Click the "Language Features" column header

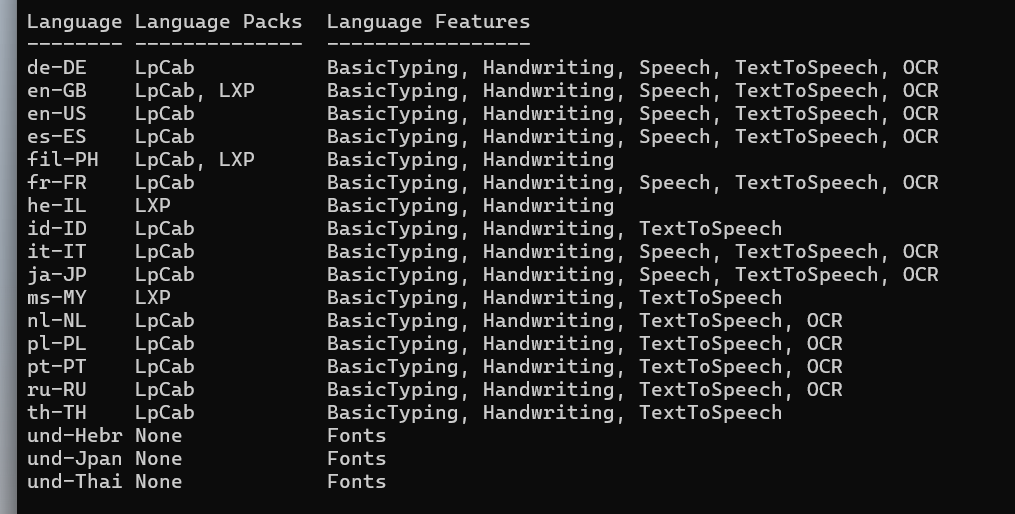(428, 21)
